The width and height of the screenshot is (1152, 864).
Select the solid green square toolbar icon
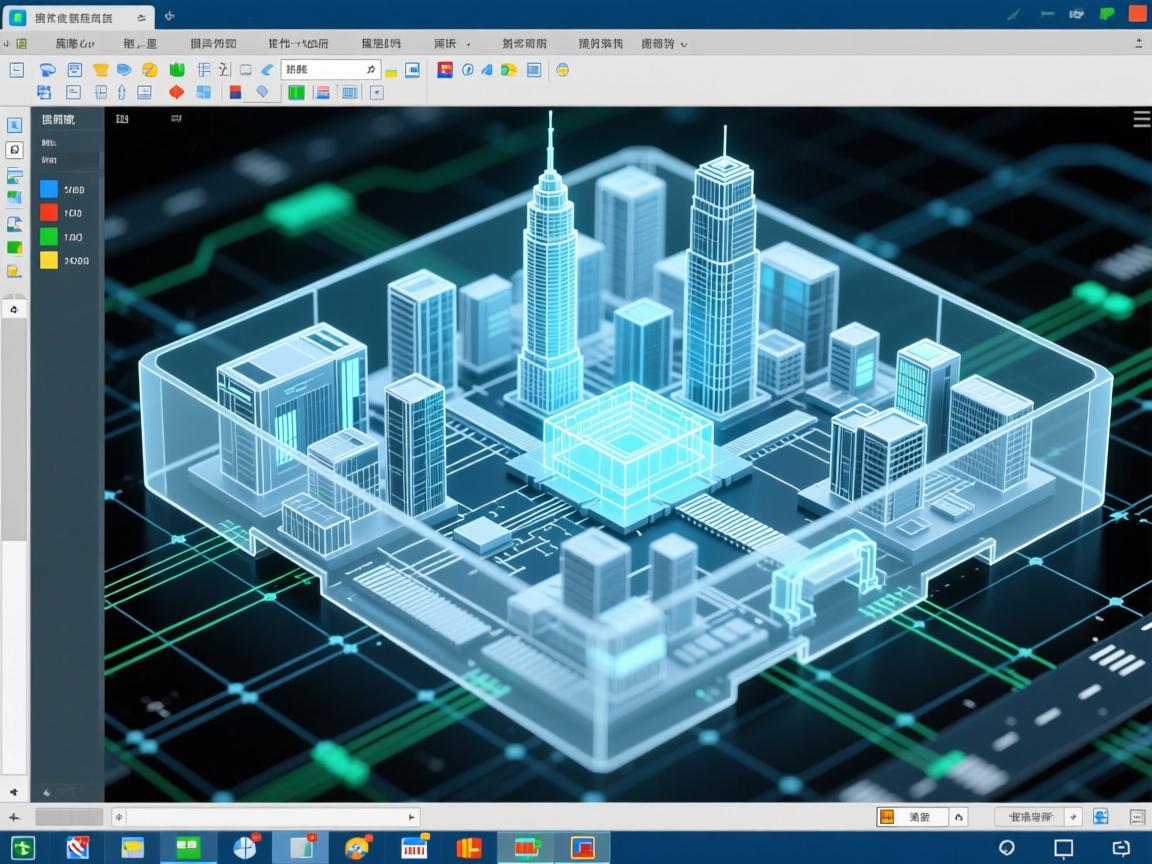(295, 93)
